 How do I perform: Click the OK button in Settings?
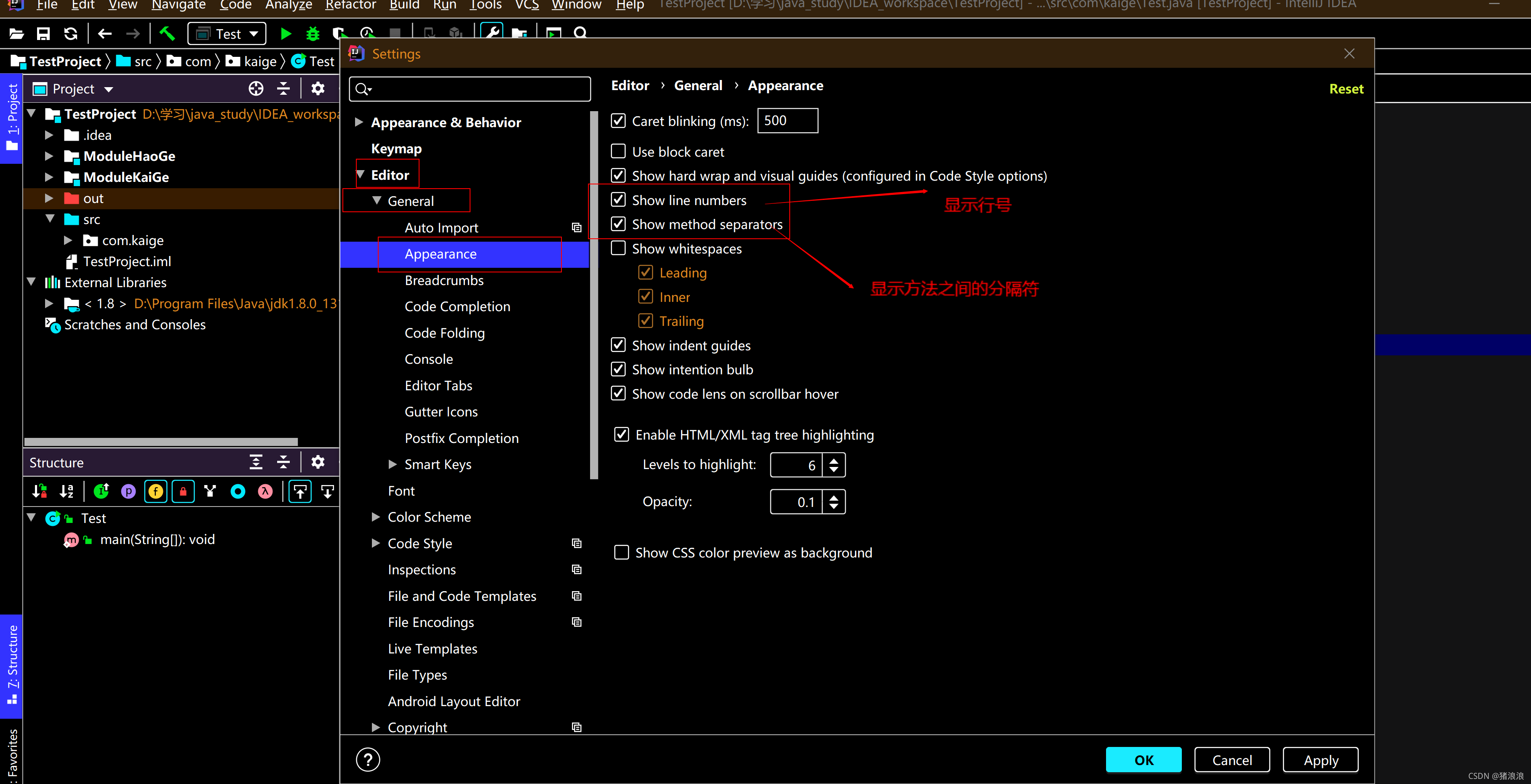coord(1144,760)
